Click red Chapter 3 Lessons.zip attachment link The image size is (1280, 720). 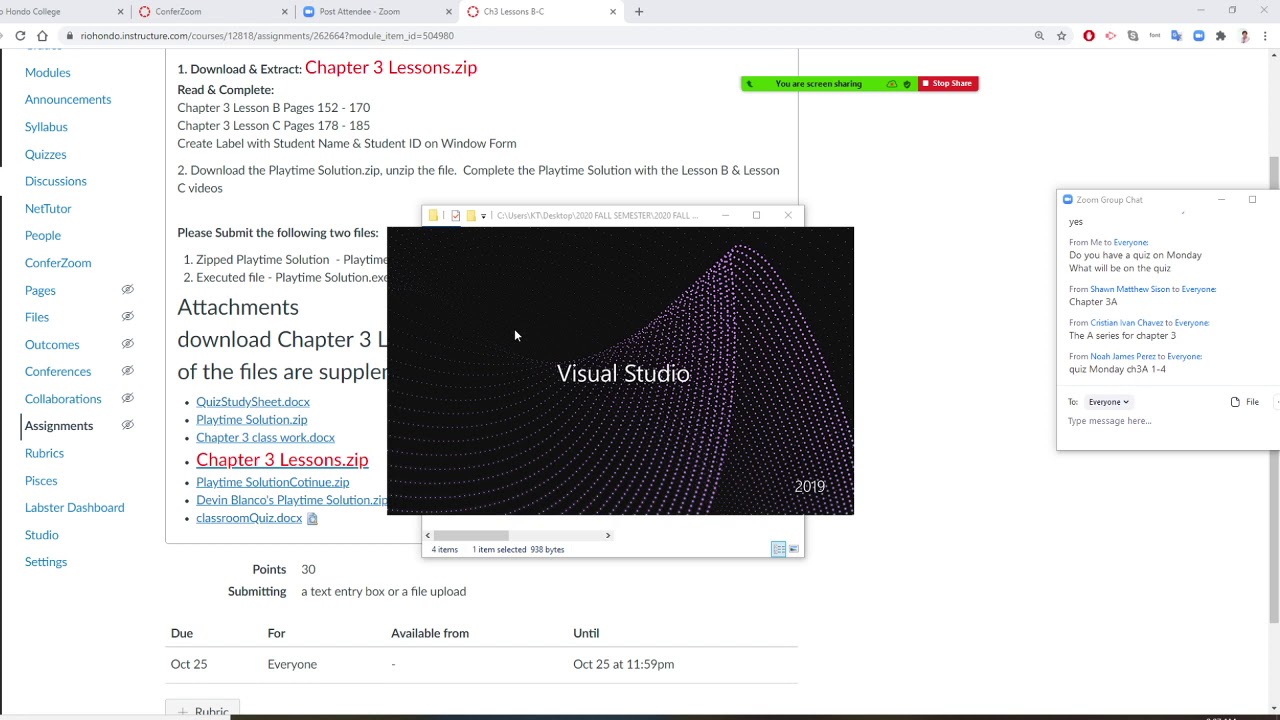282,460
